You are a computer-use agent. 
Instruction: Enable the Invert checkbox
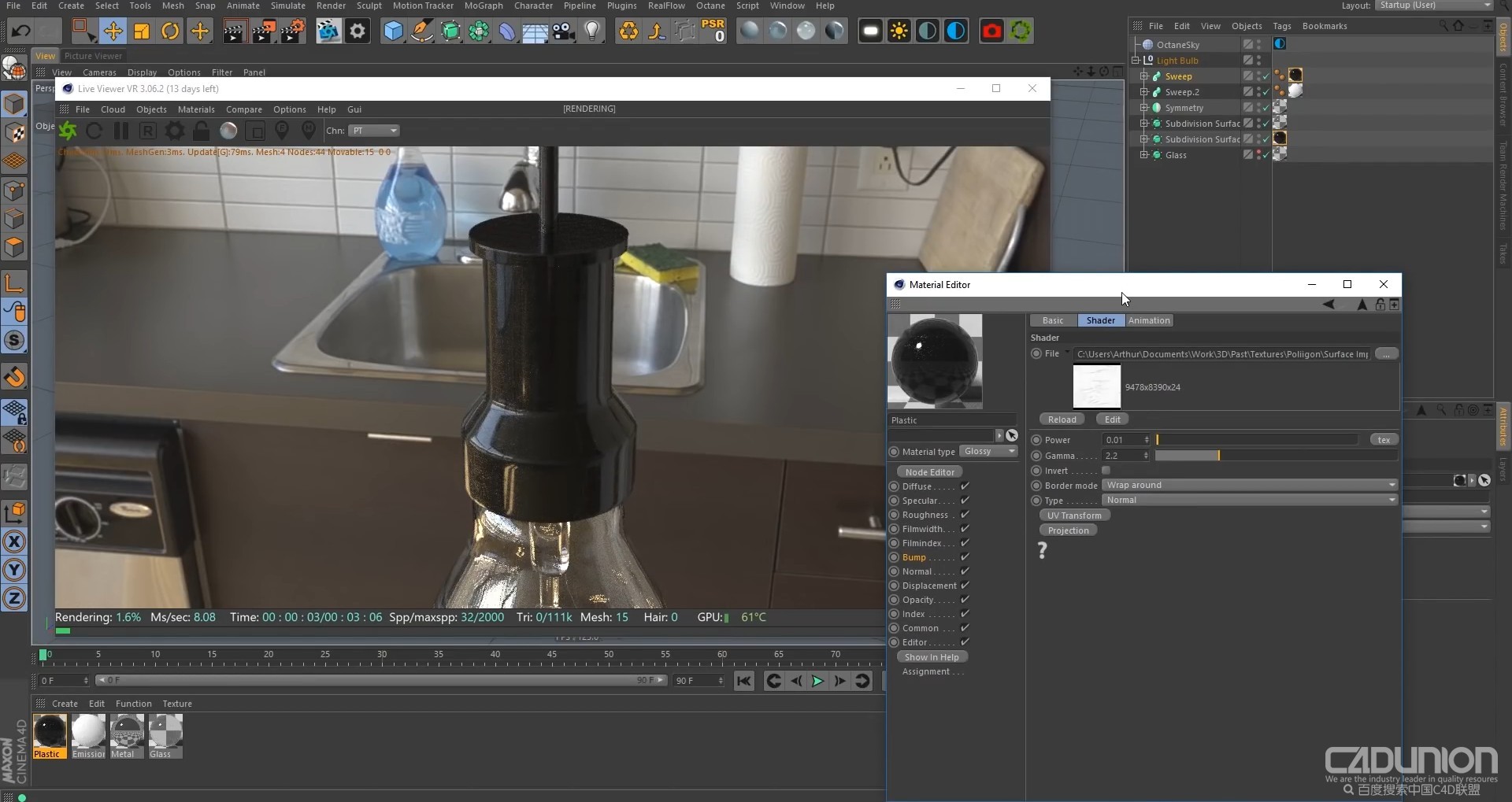[x=1106, y=470]
